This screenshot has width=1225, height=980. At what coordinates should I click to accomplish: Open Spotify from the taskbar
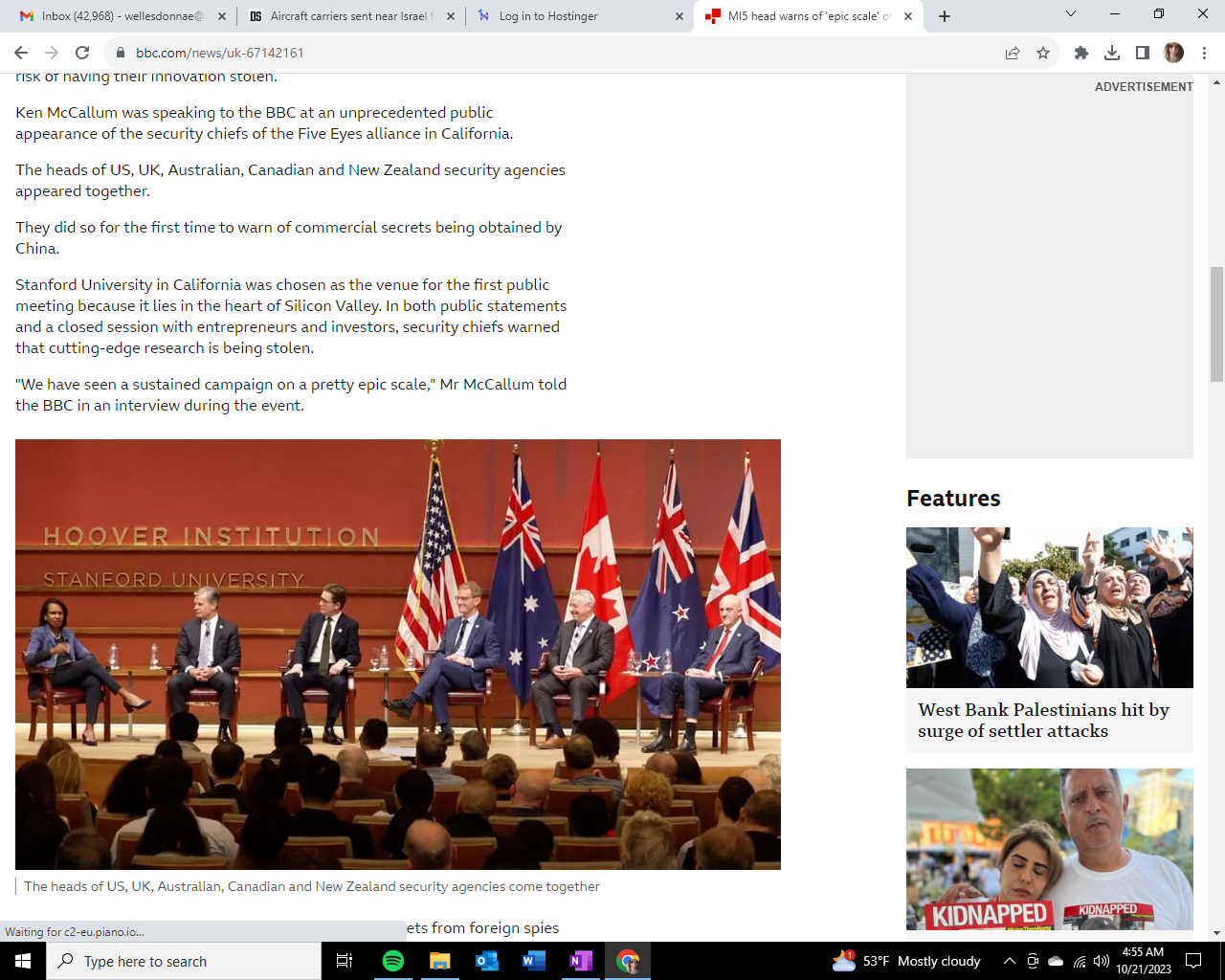click(x=393, y=961)
